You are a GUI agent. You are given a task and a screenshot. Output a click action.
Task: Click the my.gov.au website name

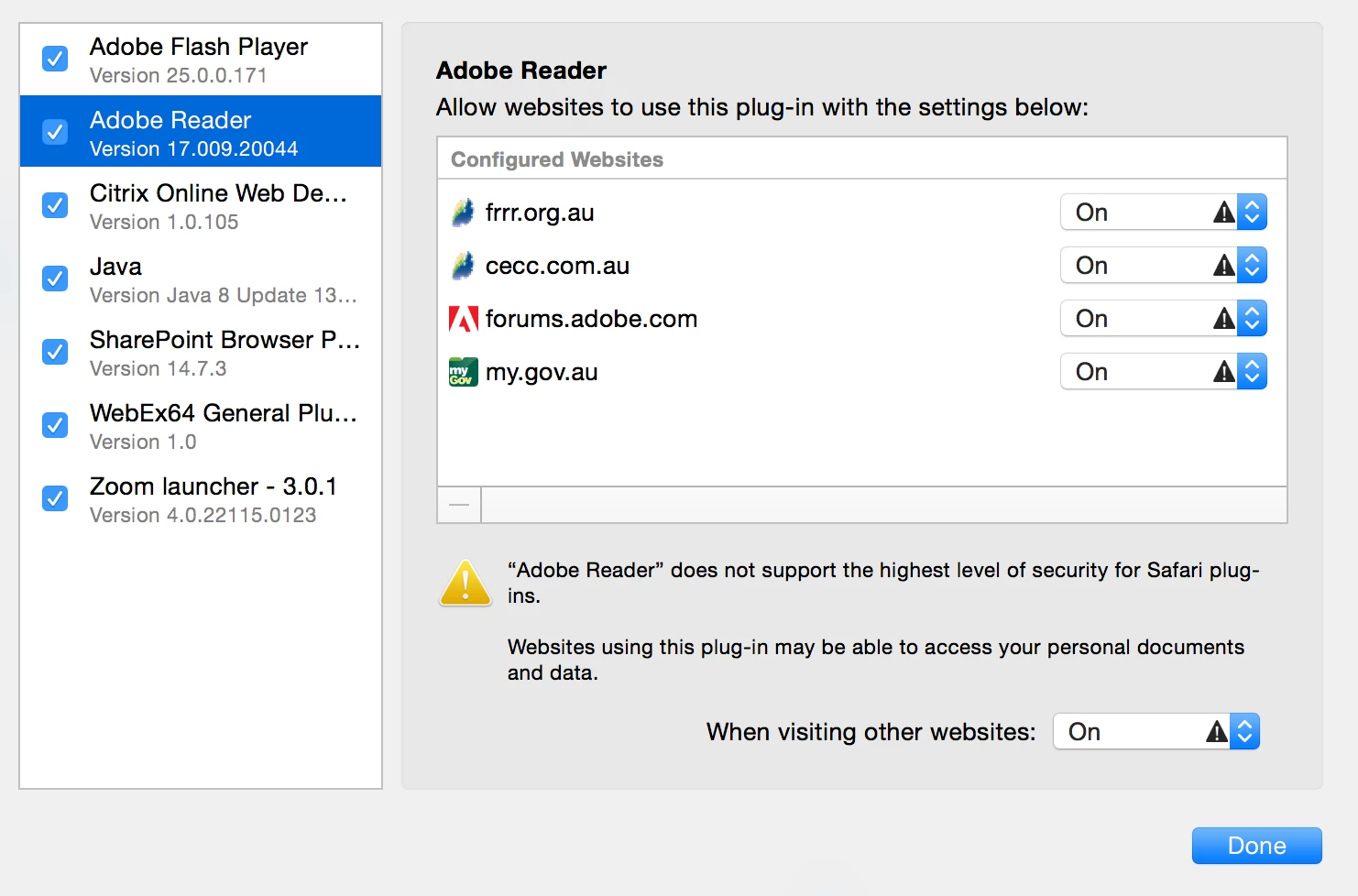pos(542,372)
